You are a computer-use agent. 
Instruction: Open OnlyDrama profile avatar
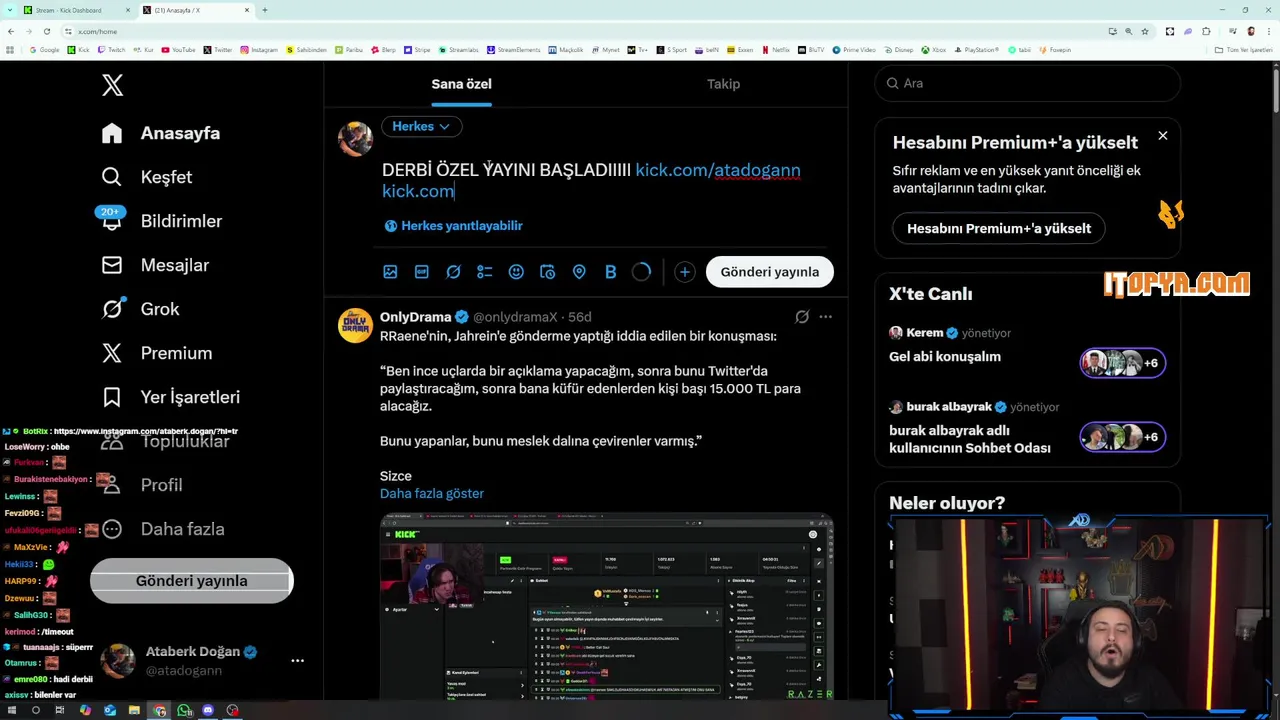355,326
